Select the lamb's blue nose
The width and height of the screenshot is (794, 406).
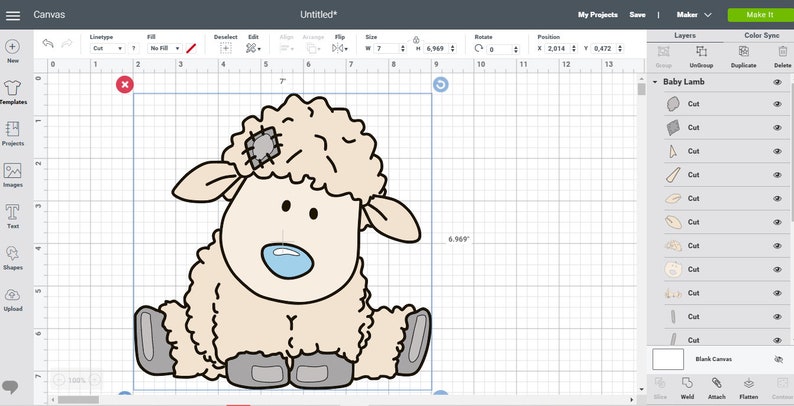click(287, 260)
